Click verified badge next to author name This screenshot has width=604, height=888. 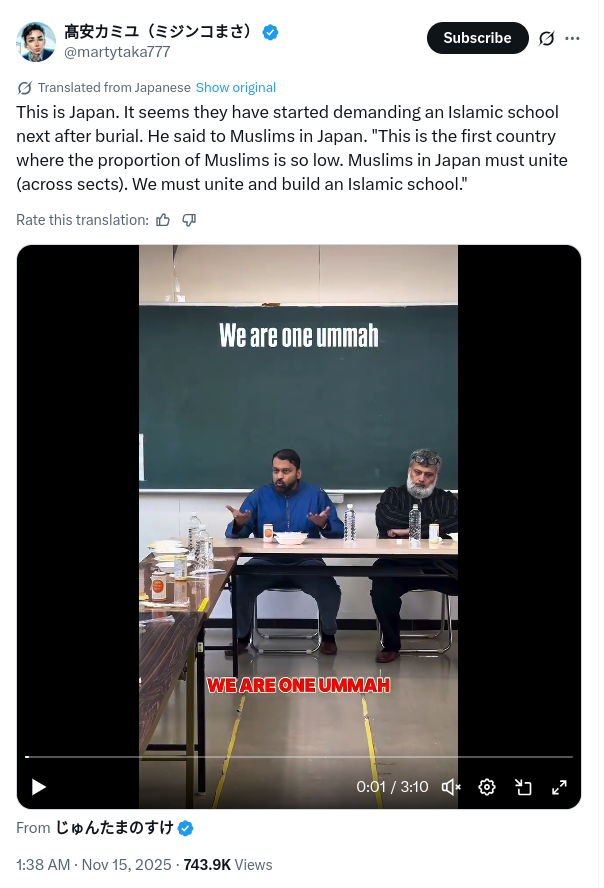pyautogui.click(x=270, y=32)
